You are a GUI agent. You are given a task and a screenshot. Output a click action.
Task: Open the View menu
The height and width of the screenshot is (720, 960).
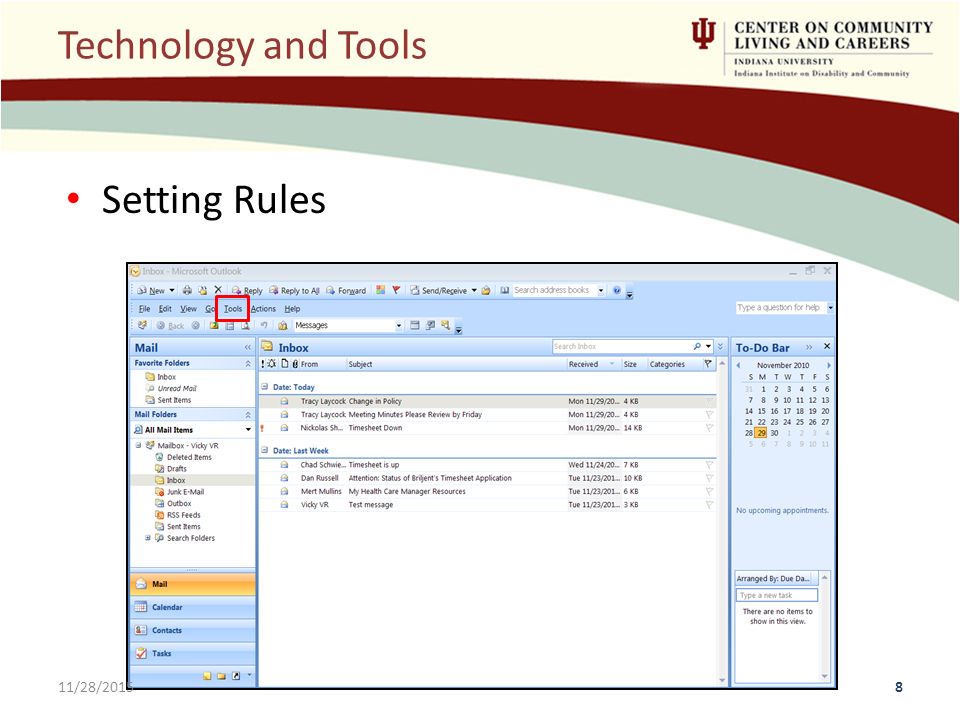(189, 309)
